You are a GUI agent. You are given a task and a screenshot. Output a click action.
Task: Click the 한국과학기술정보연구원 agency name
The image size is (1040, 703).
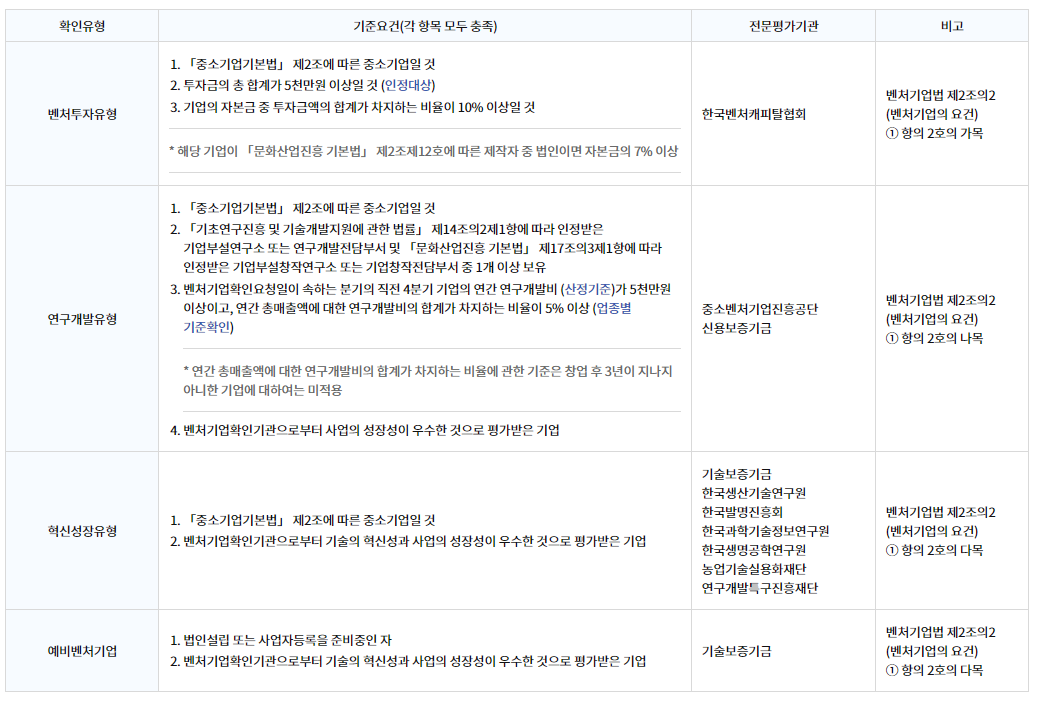point(765,531)
